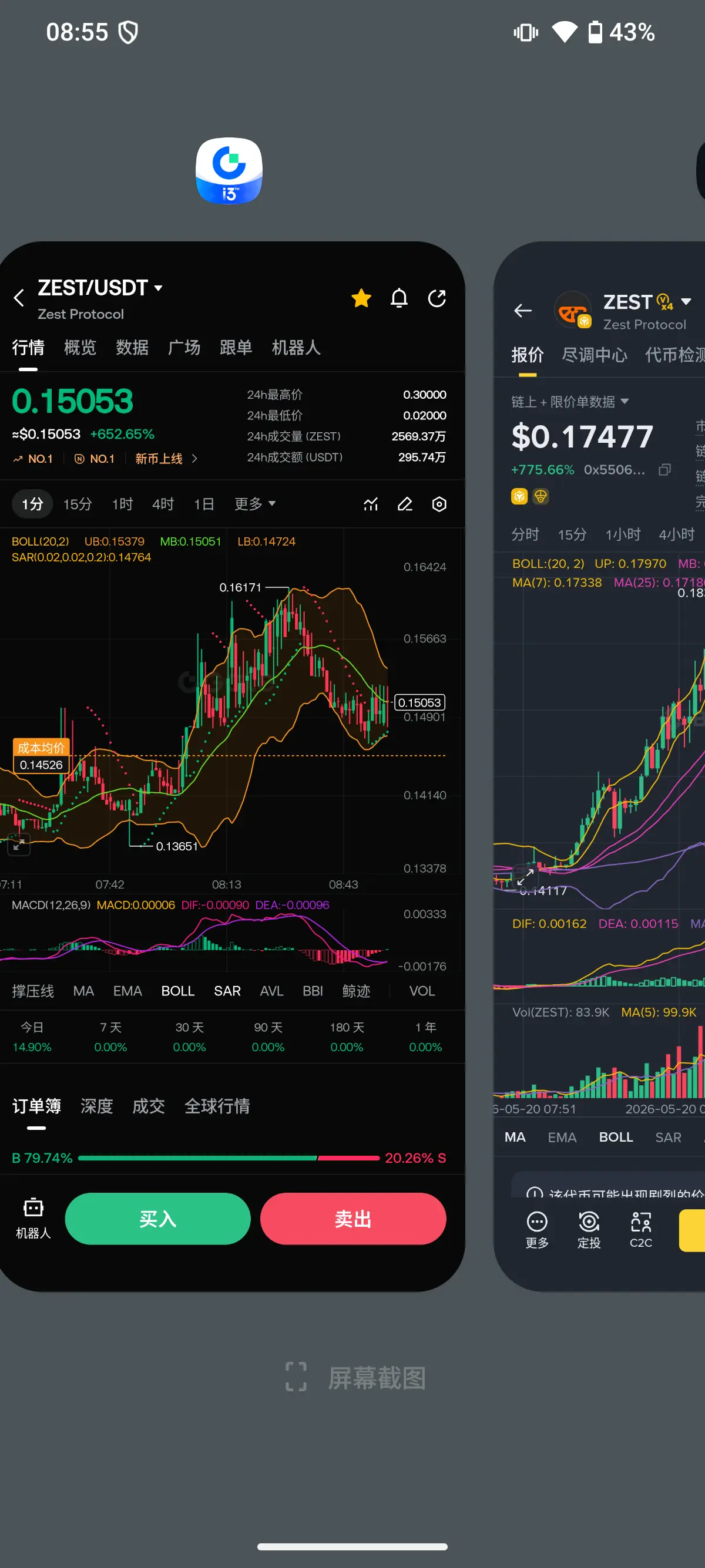
Task: Select the 1分 chart interval
Action: 32,504
